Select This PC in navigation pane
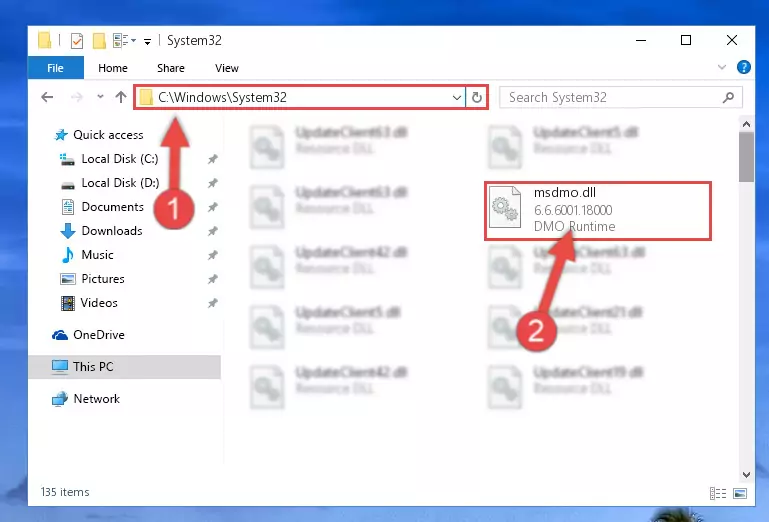Viewport: 769px width, 522px height. [125, 366]
